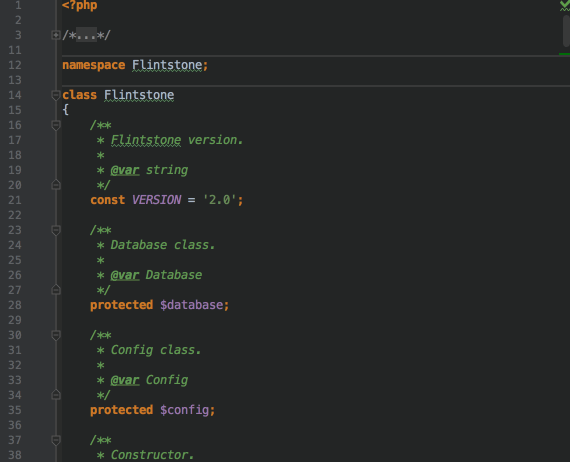Place cursor on the VERSION constant
This screenshot has height=462, width=570.
pyautogui.click(x=156, y=200)
